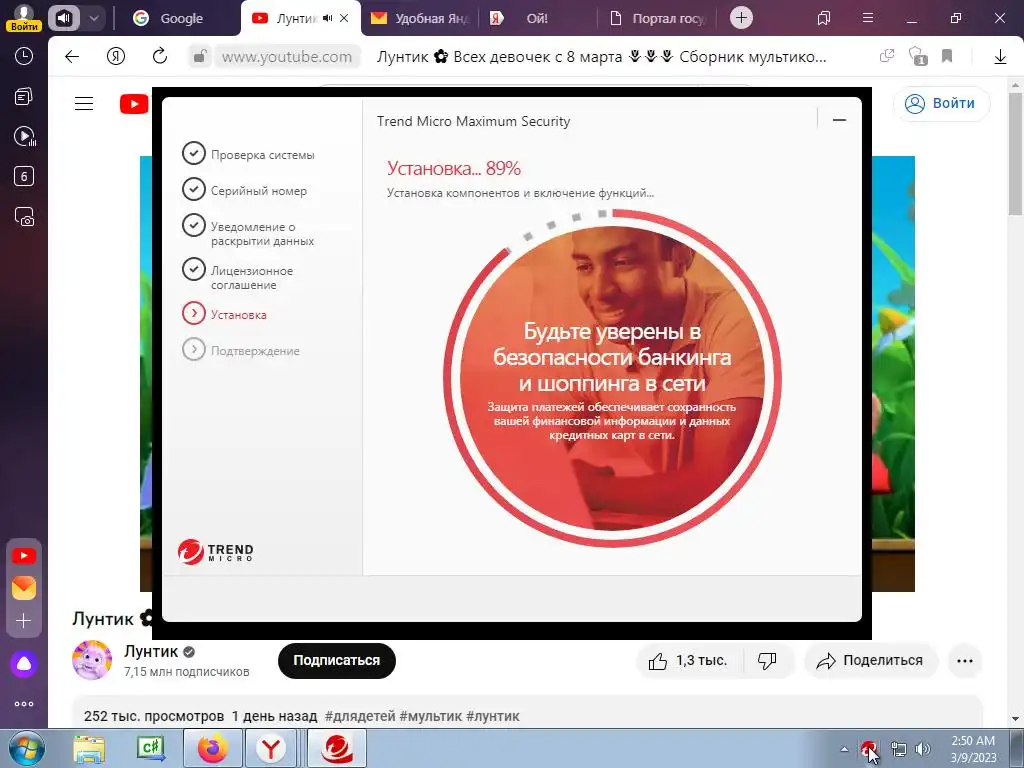Screen dimensions: 1024x768
Task: Like the video with 1,3 тыс.
Action: [687, 661]
